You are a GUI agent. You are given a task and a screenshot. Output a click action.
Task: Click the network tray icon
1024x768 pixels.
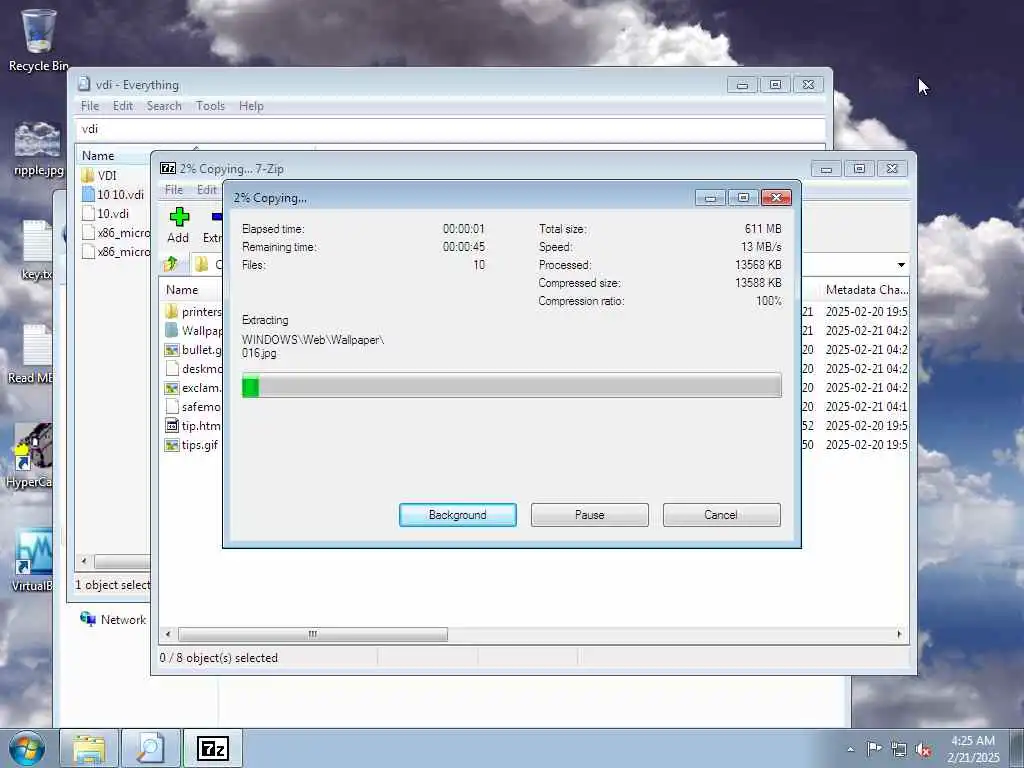[899, 749]
